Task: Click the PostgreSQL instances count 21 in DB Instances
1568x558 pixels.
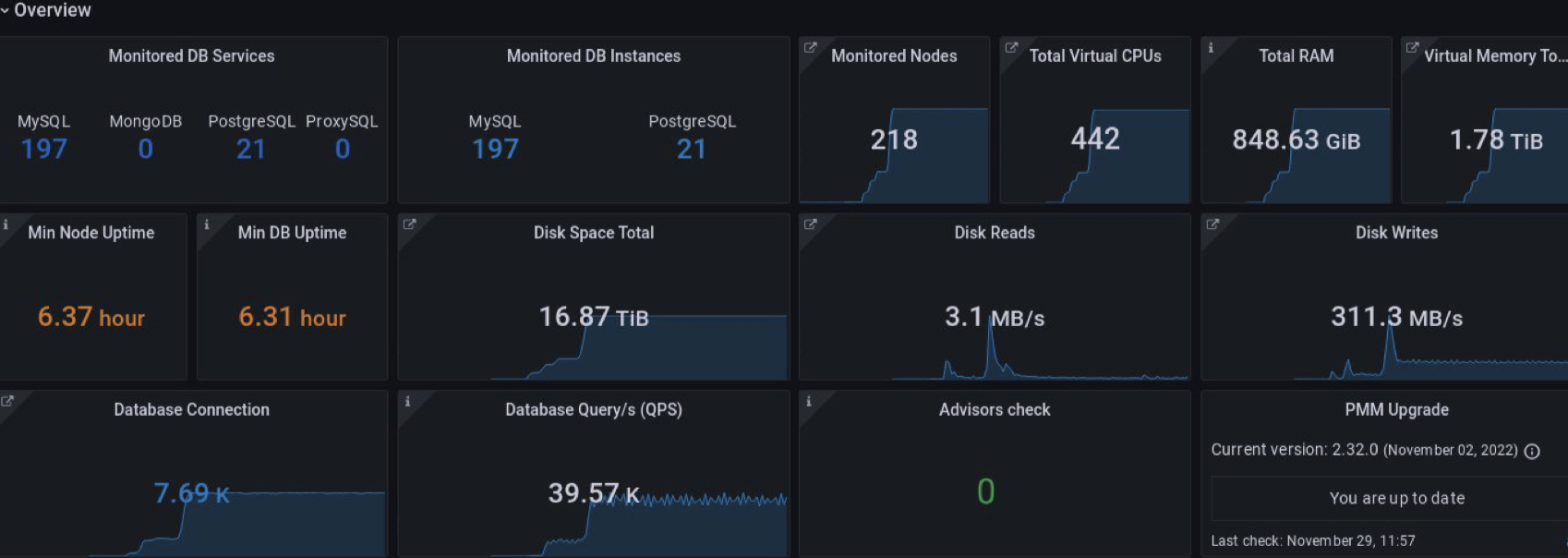Action: 692,149
